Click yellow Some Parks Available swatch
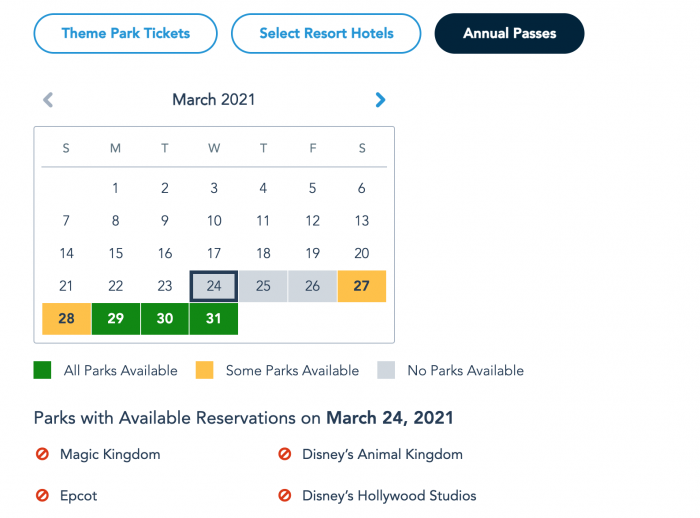700x518 pixels. (x=204, y=370)
